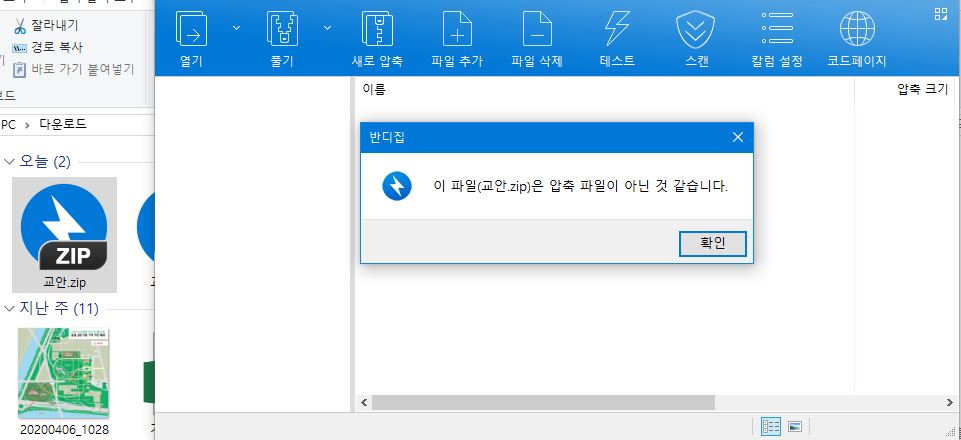Click the 열기 (Open) toolbar icon
Viewport: 961px width, 440px height.
coord(191,29)
